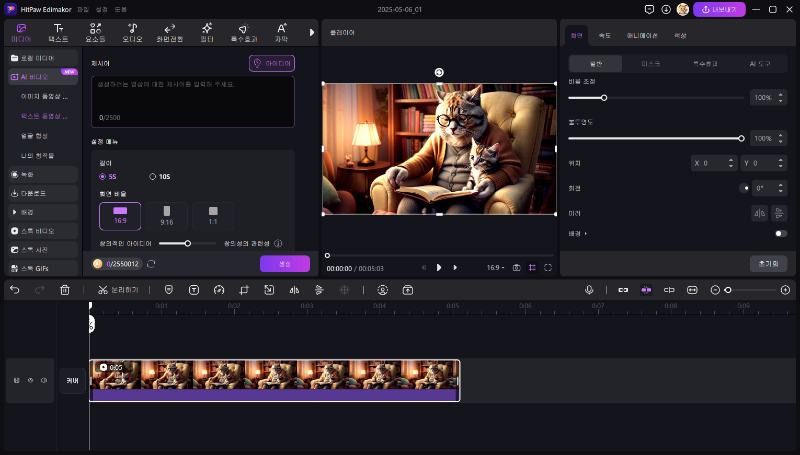Enter fullscreen preview mode

[x=548, y=268]
